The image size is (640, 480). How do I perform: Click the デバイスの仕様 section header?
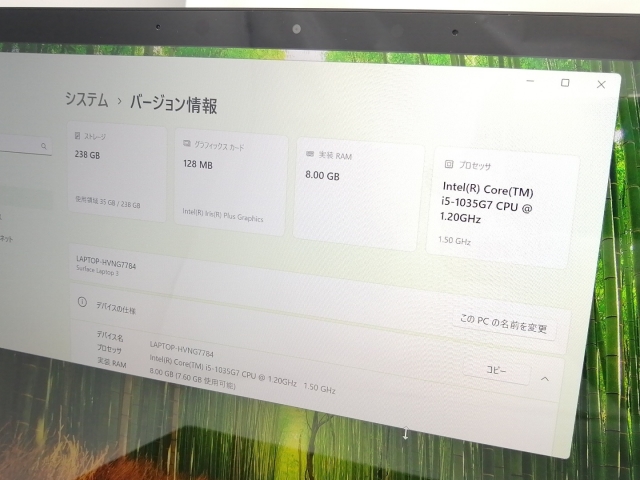click(x=116, y=308)
